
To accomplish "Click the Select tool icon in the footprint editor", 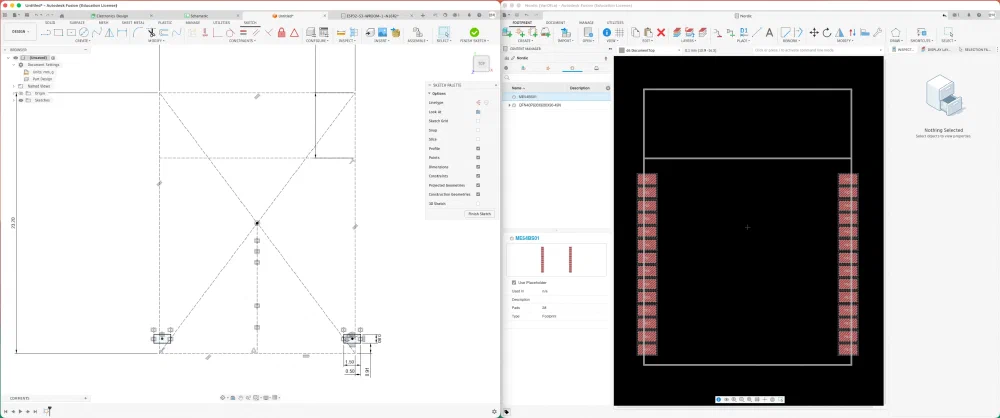I will pos(948,32).
